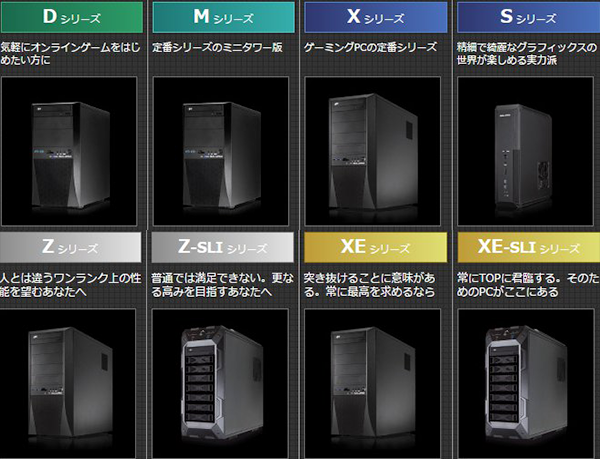This screenshot has height=459, width=600.
Task: Select the XE-SLI シリーズ gold banner
Action: pos(528,247)
